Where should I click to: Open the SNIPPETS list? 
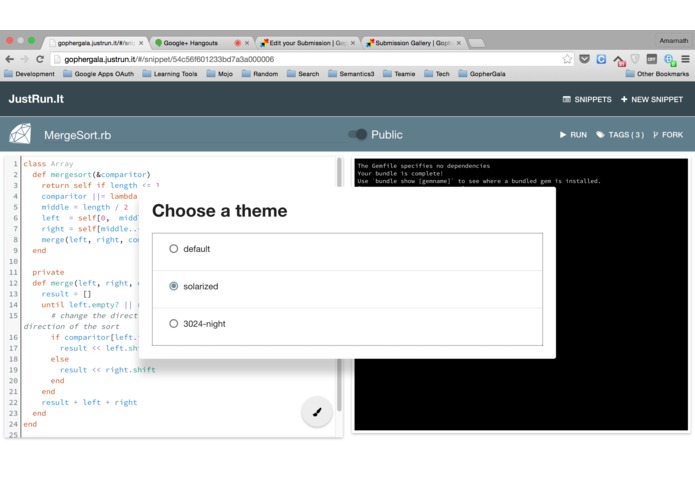(587, 99)
